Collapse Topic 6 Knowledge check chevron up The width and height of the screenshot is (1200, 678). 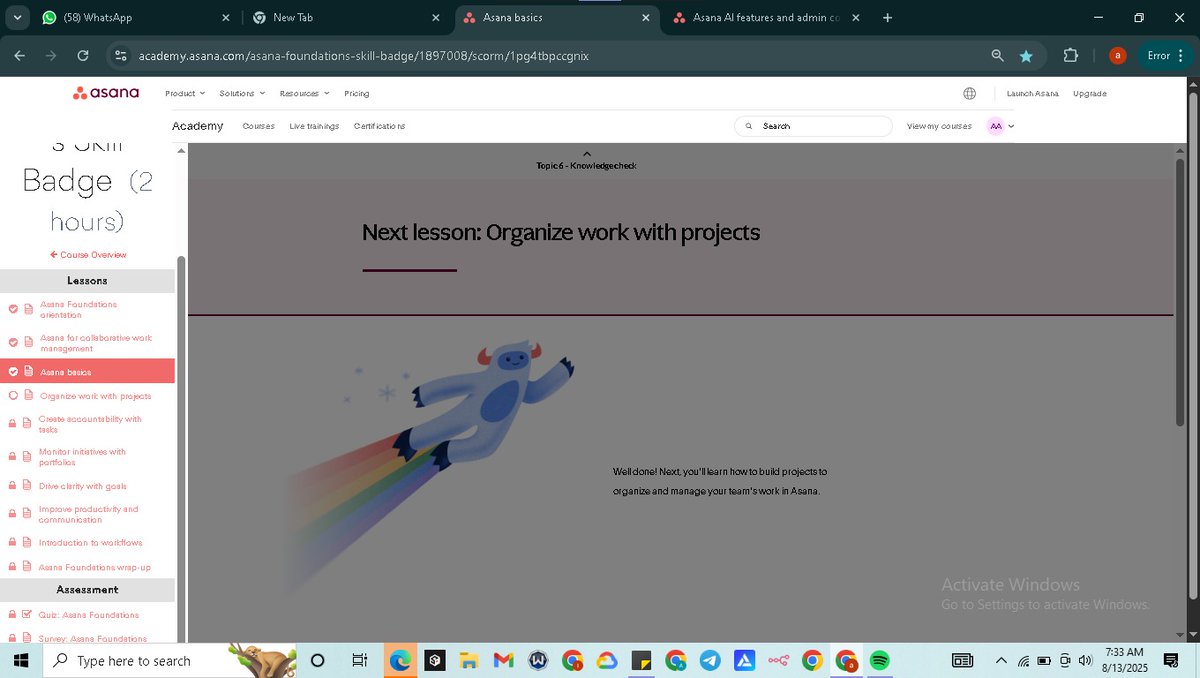(586, 154)
